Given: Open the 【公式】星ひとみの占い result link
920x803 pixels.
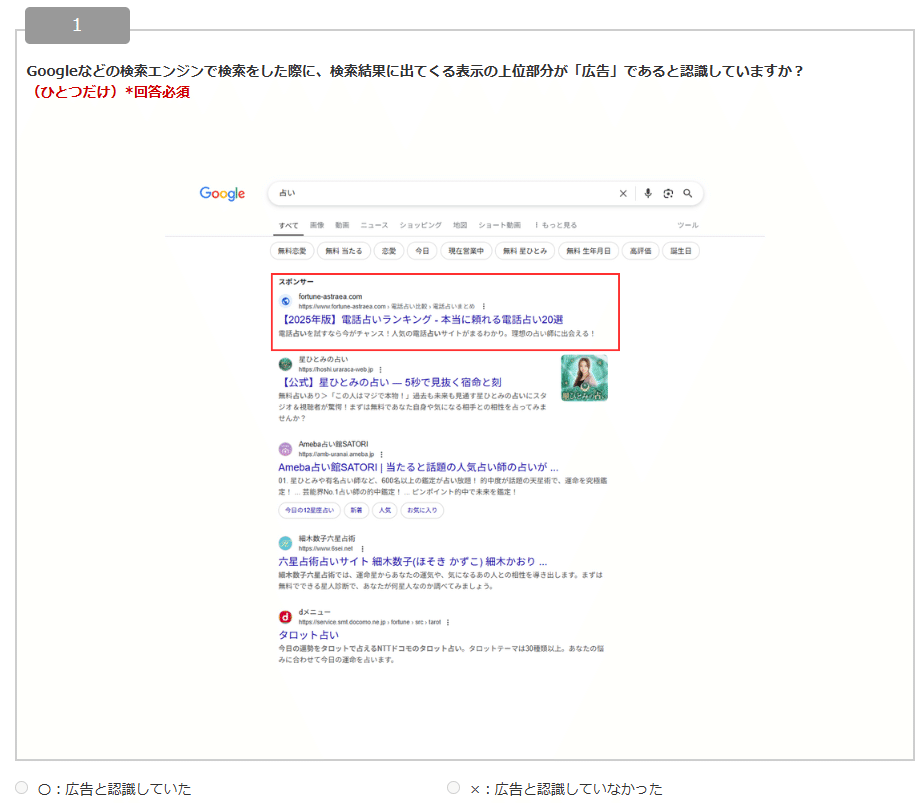Looking at the screenshot, I should coord(390,382).
